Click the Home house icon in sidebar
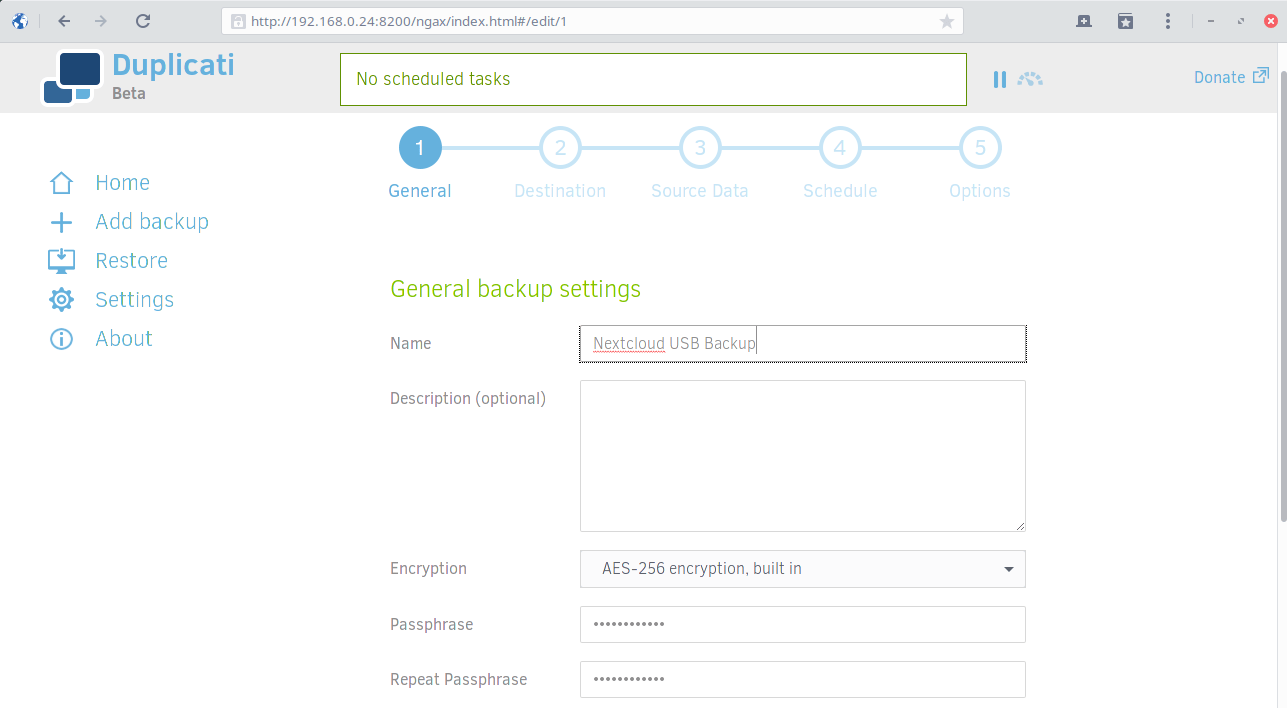Viewport: 1287px width, 708px height. (61, 183)
